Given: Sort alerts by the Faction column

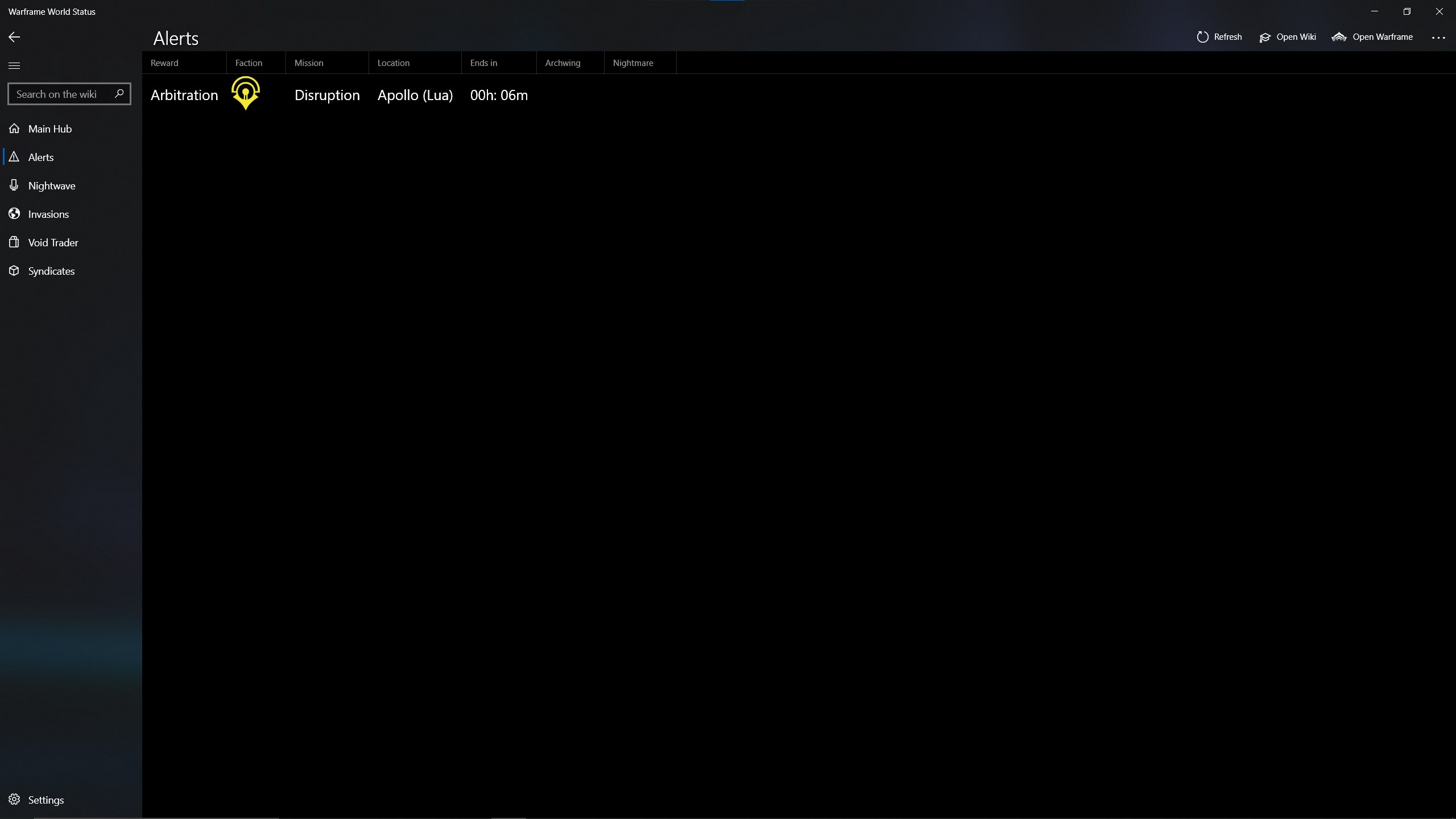Looking at the screenshot, I should (x=249, y=63).
